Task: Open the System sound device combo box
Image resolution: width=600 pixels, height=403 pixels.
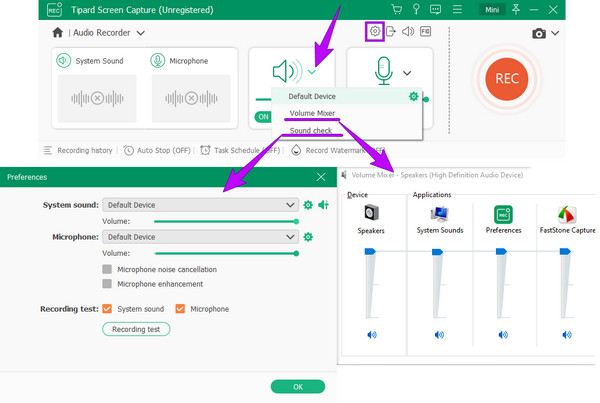Action: click(200, 205)
